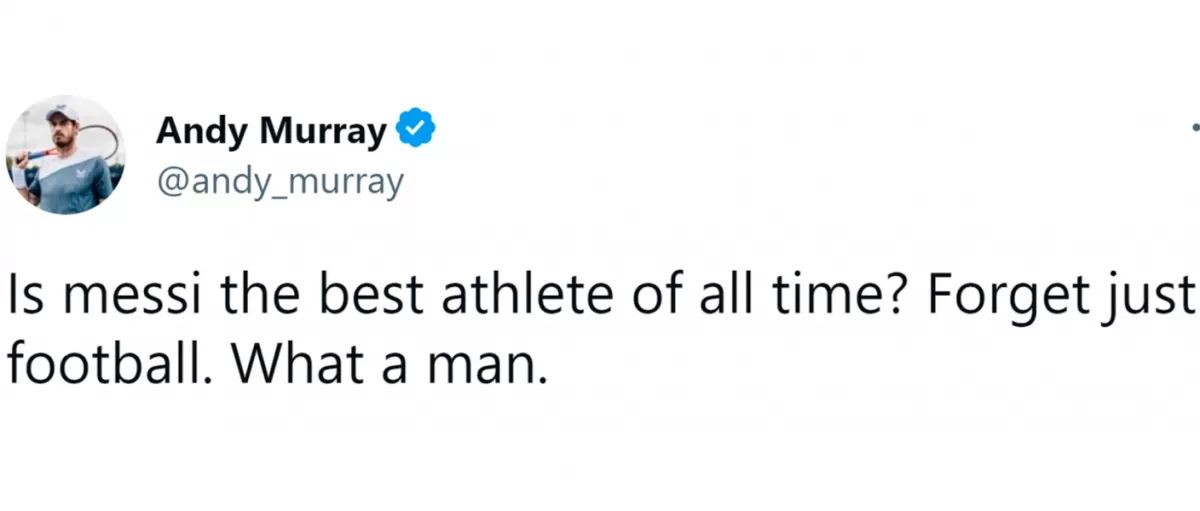Open tweet more options dots
The width and height of the screenshot is (1200, 511).
(1195, 128)
